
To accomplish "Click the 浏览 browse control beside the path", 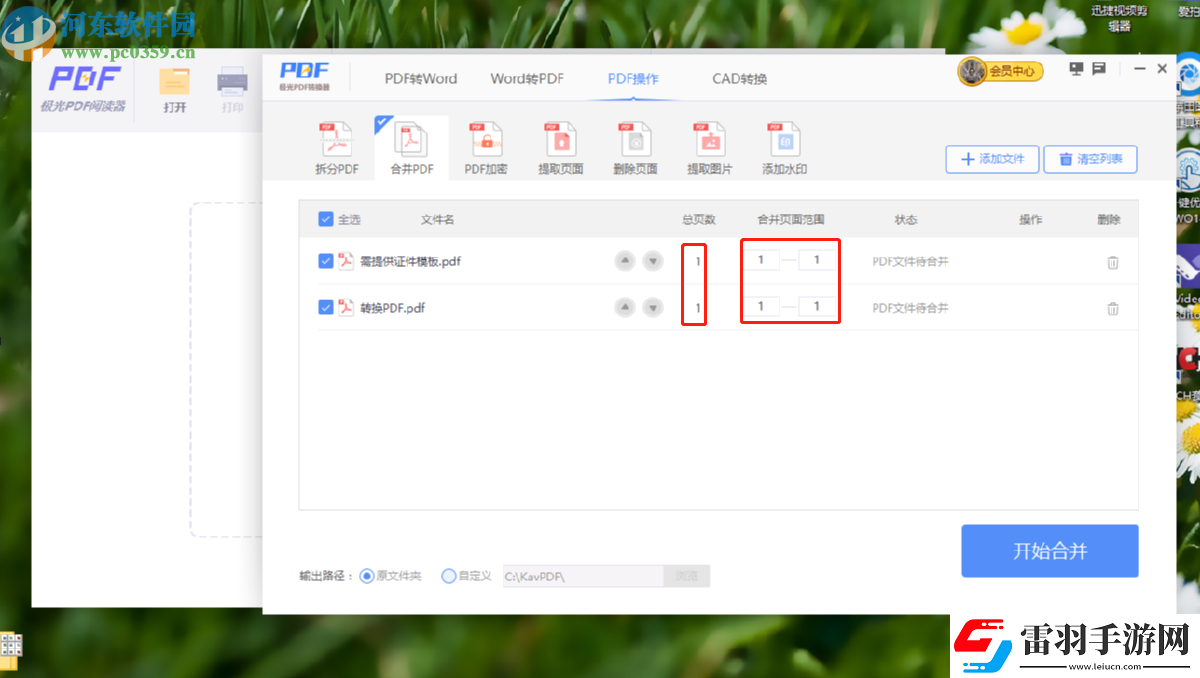I will click(687, 575).
